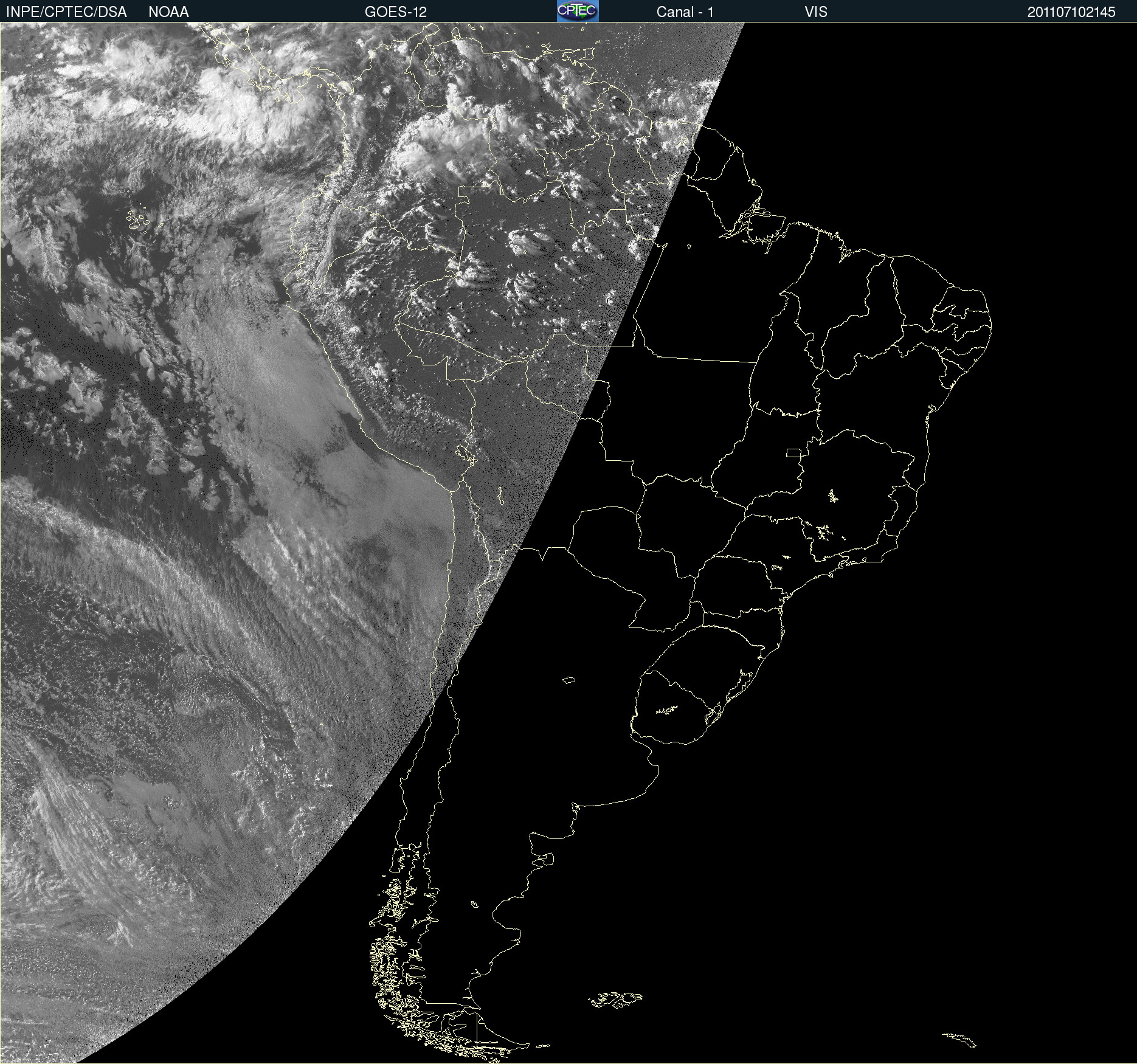Click the GOES-12 satellite label
1137x1064 pixels.
tap(396, 12)
